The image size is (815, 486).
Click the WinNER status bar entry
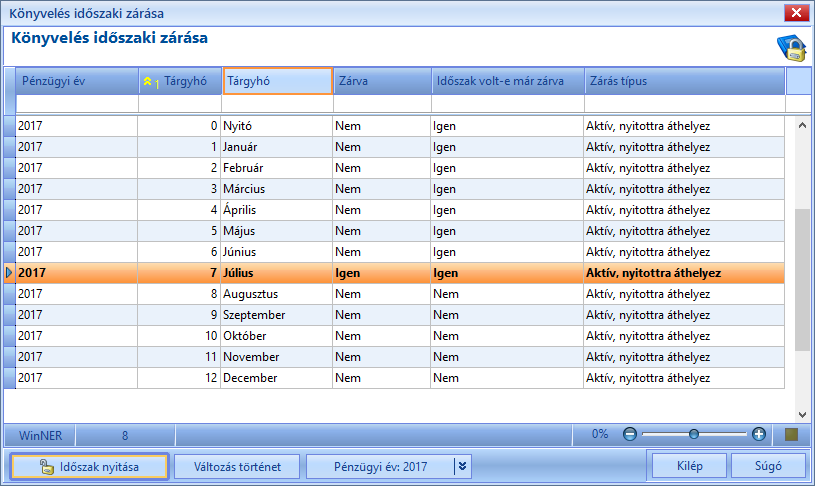[x=40, y=435]
